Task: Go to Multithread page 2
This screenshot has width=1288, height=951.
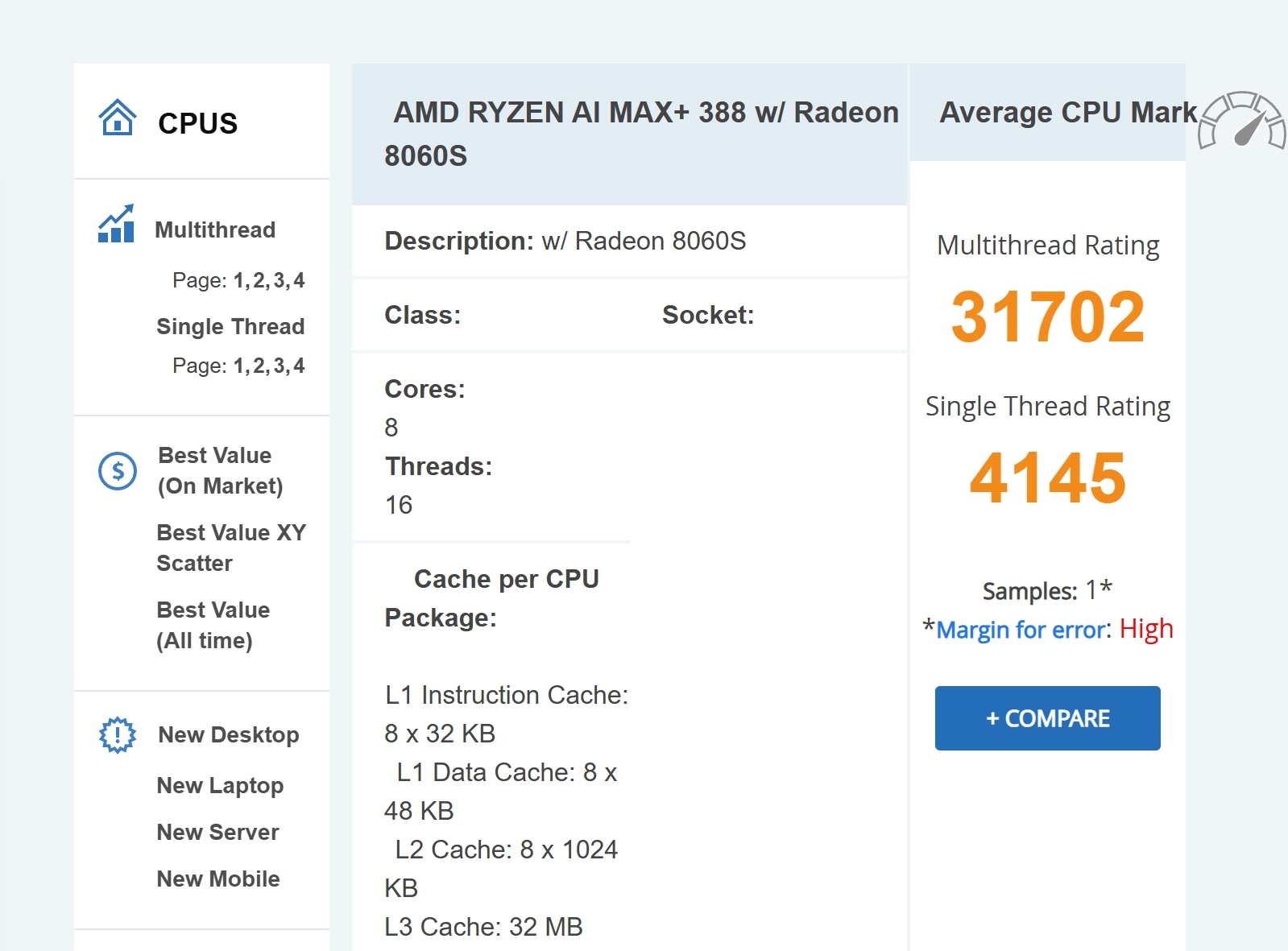Action: click(259, 280)
